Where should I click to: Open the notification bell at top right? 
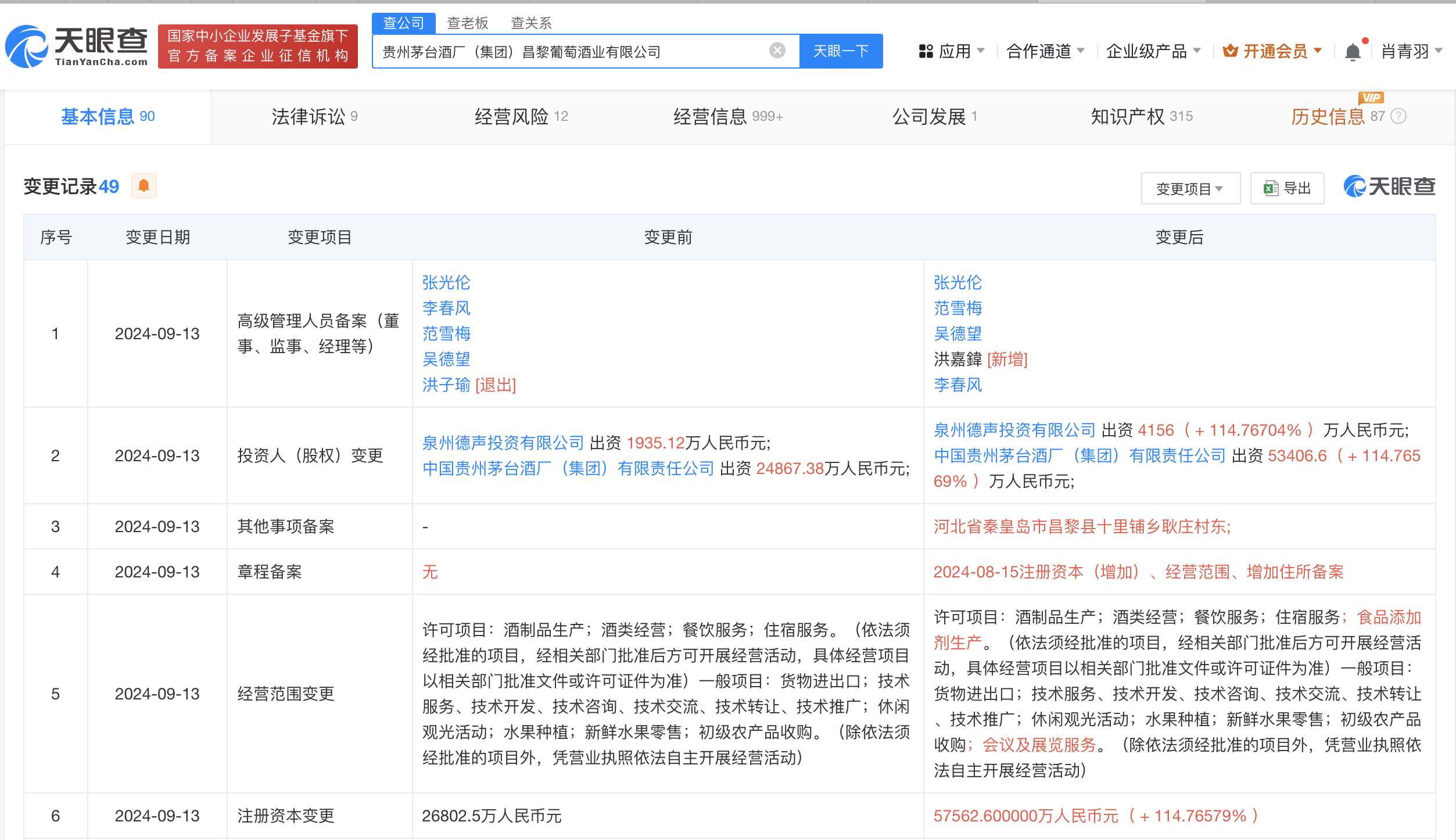1353,51
